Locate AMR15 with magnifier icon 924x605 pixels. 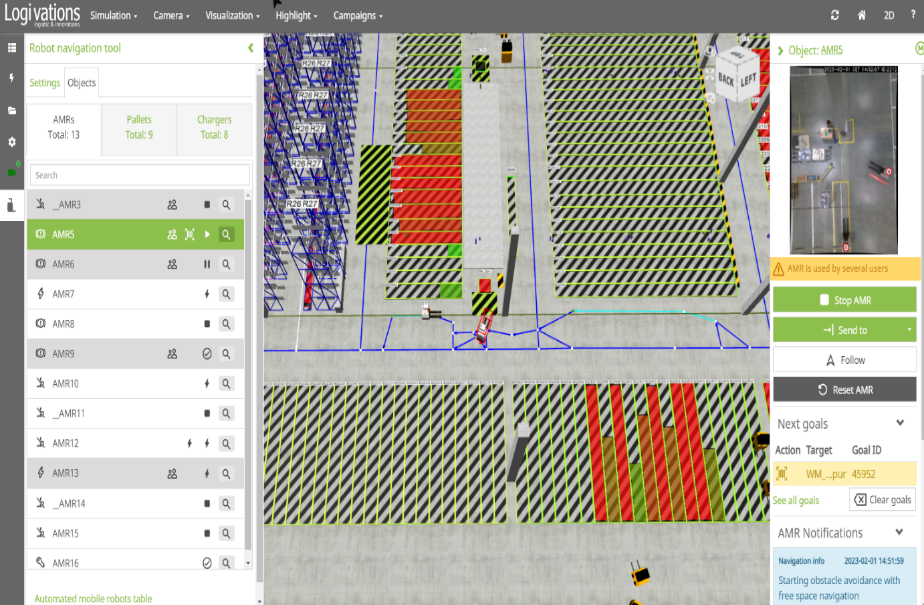(226, 533)
